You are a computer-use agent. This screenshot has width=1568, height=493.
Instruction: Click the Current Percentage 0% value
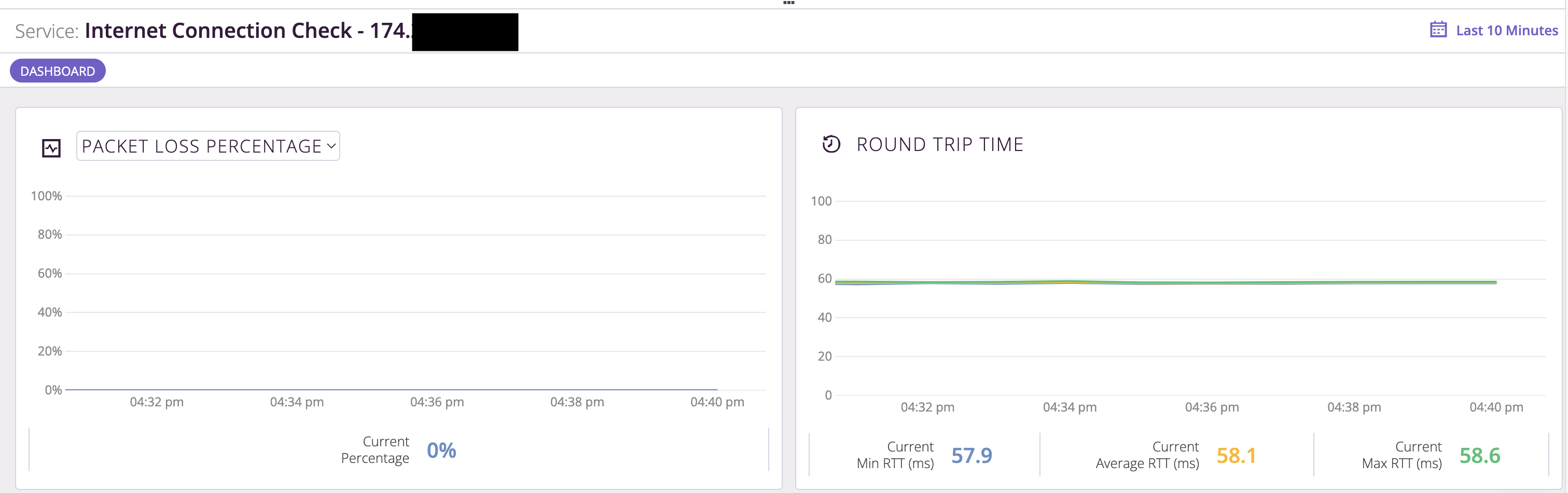[x=441, y=450]
